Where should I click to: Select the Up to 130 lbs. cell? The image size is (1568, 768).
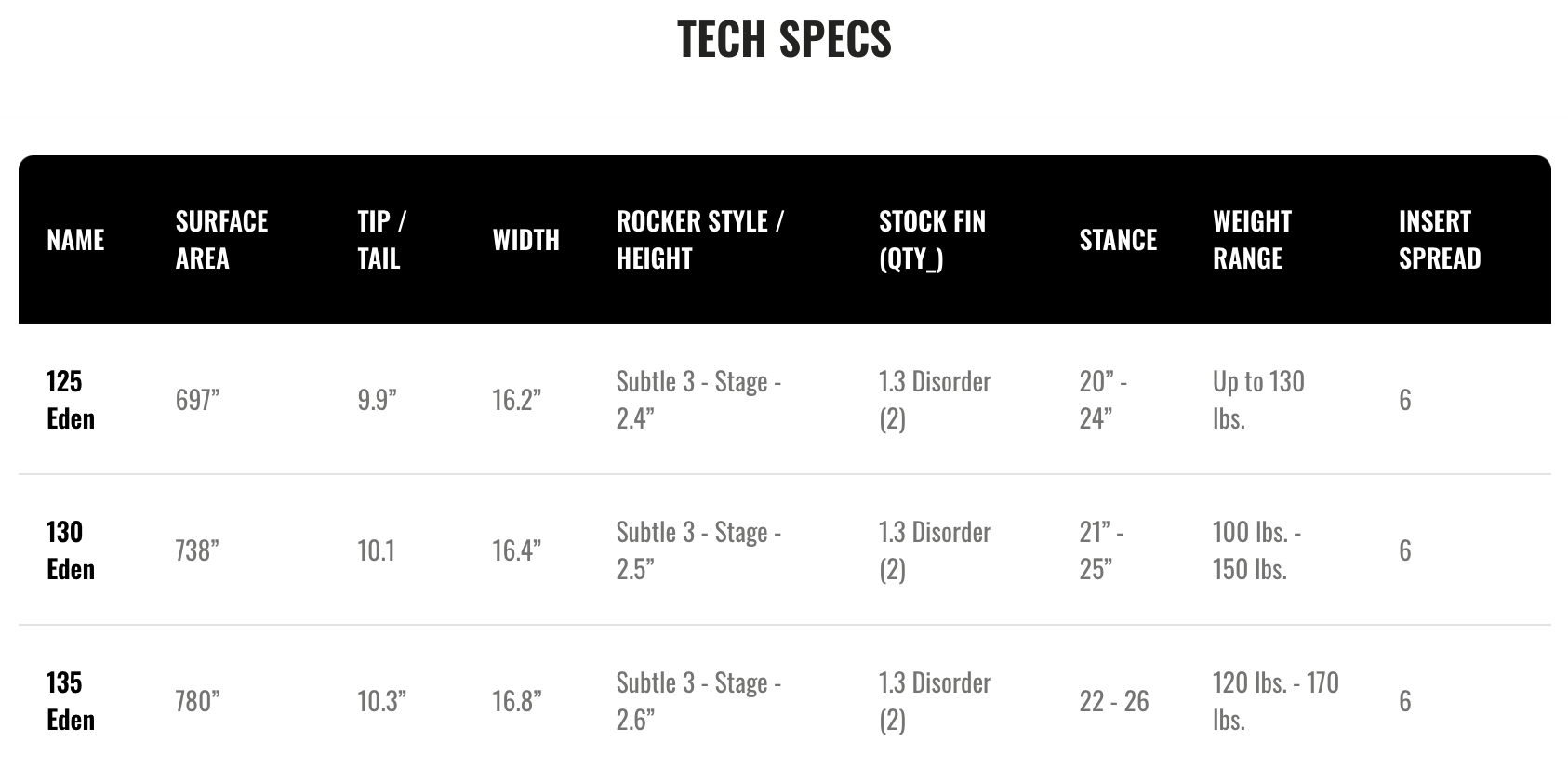[x=1258, y=400]
